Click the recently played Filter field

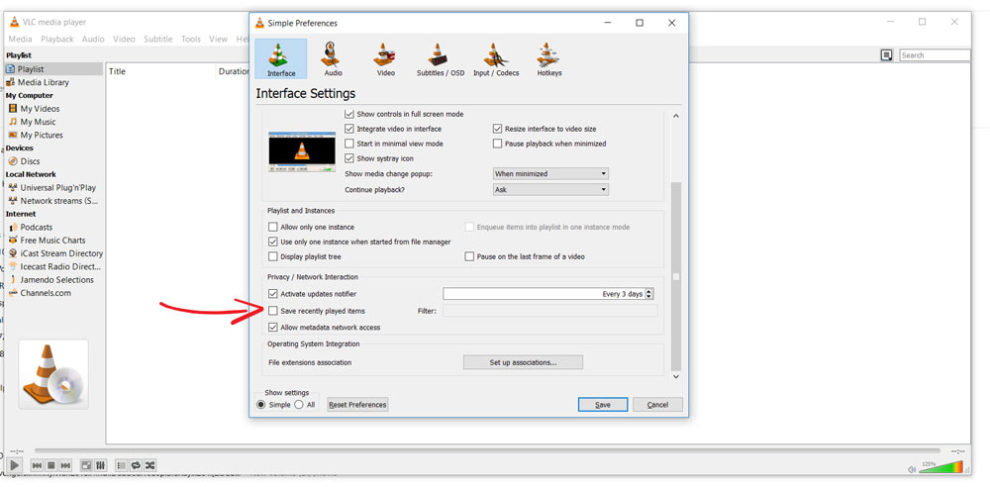coord(550,311)
